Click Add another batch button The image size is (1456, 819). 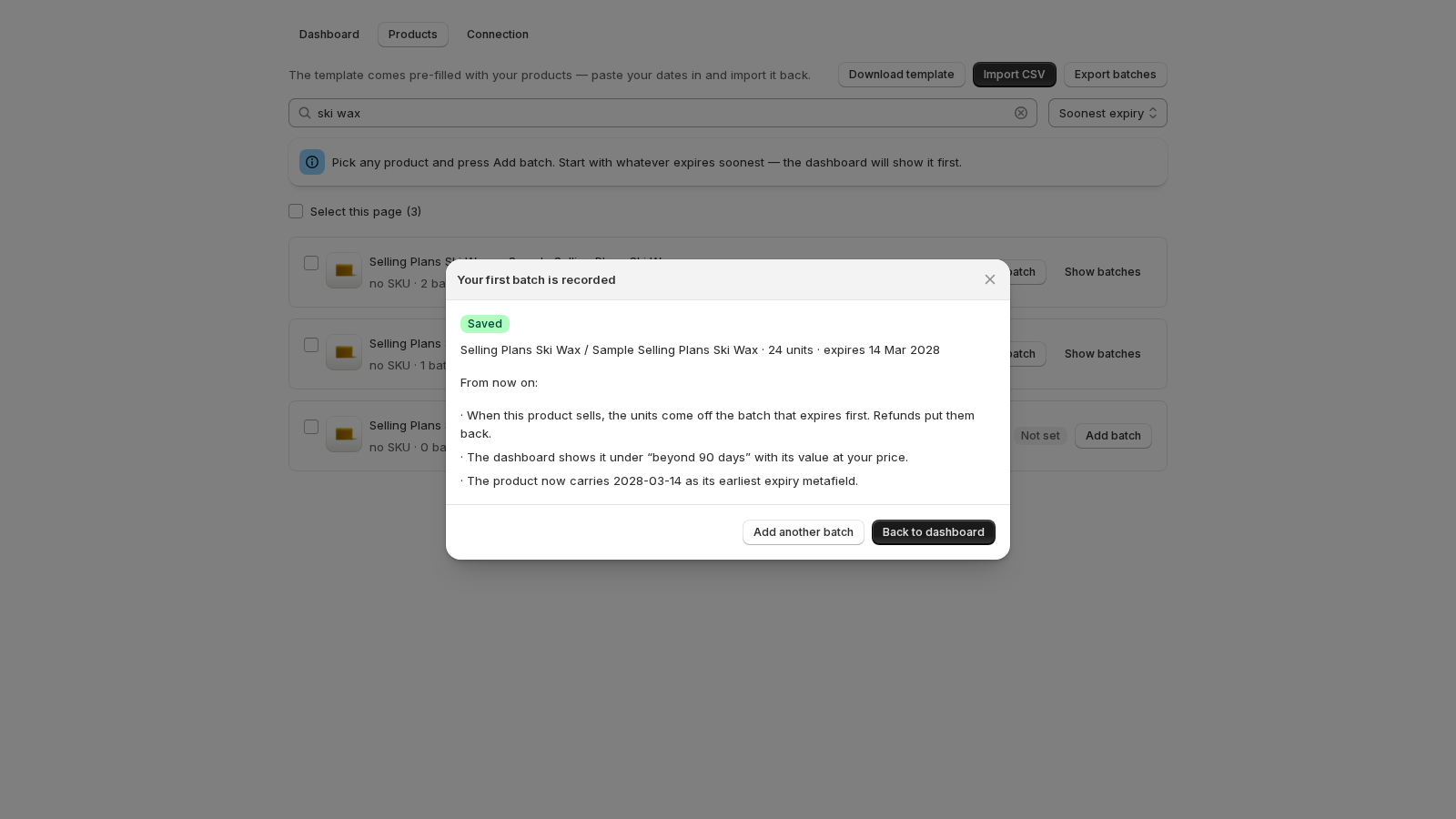(803, 532)
